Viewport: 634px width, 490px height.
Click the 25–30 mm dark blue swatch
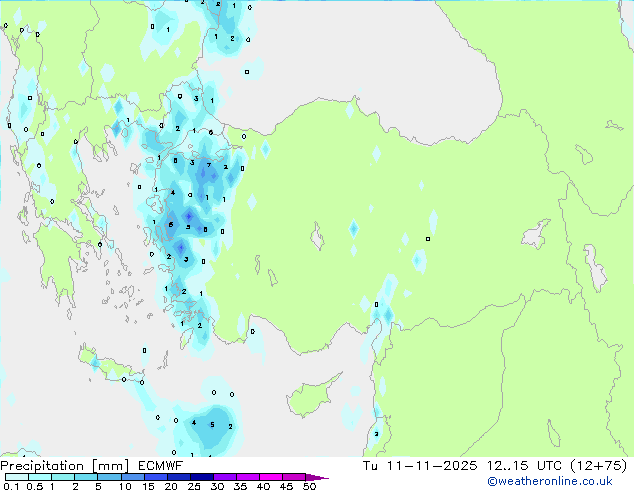202,477
